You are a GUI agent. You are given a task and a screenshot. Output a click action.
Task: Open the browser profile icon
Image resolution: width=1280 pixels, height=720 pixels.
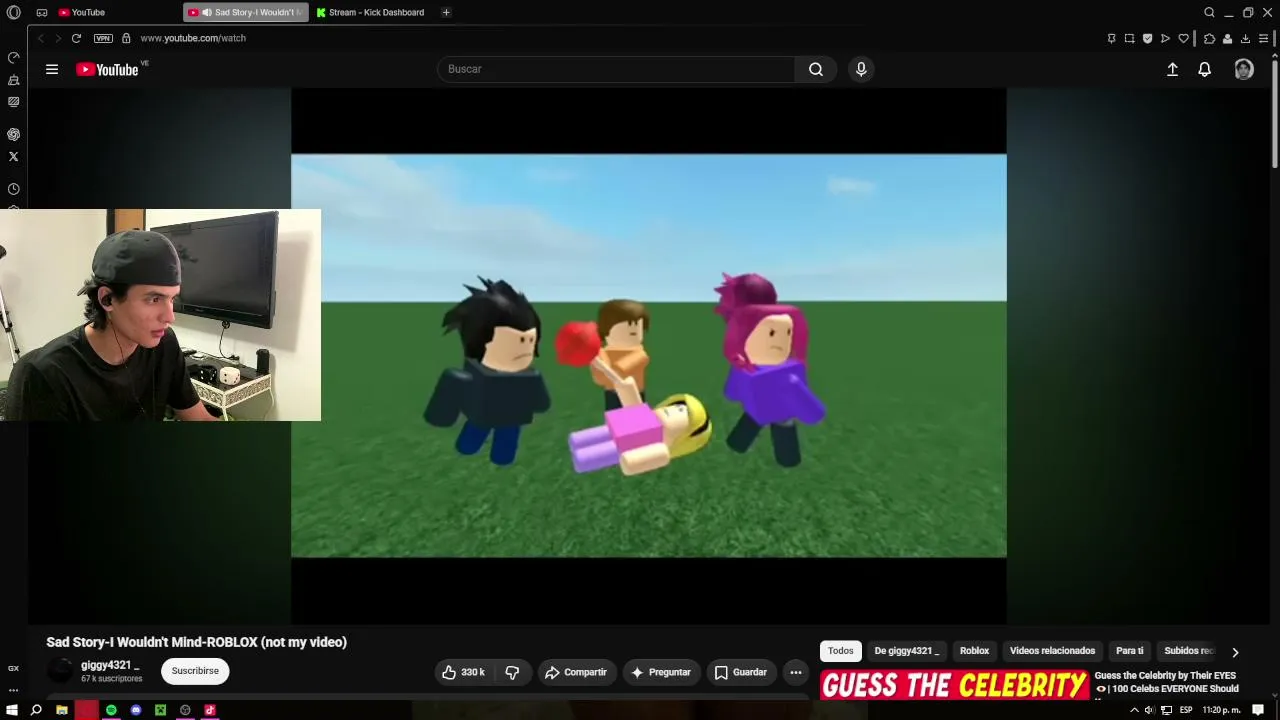[1227, 38]
